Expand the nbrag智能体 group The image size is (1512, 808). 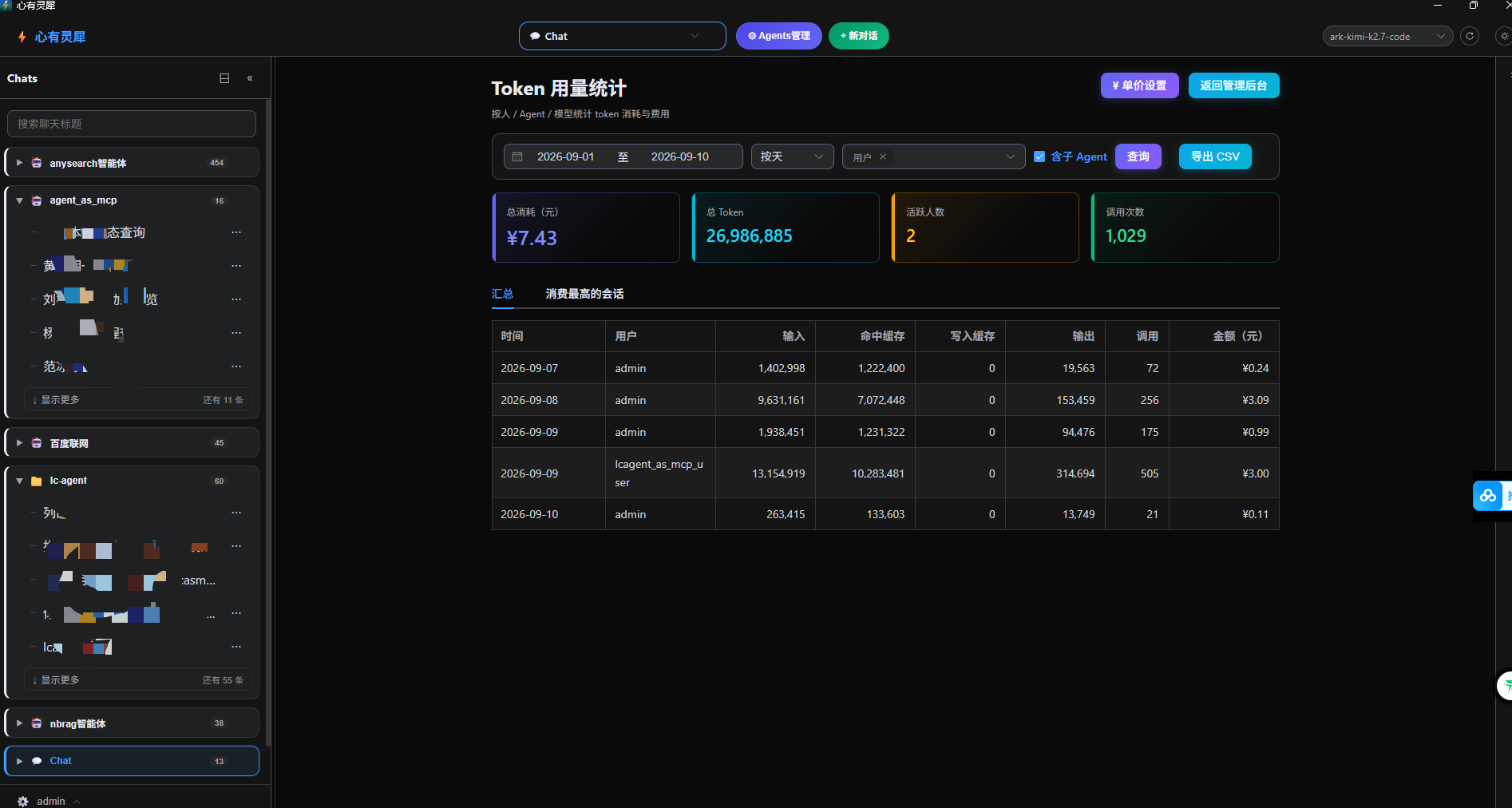click(19, 723)
